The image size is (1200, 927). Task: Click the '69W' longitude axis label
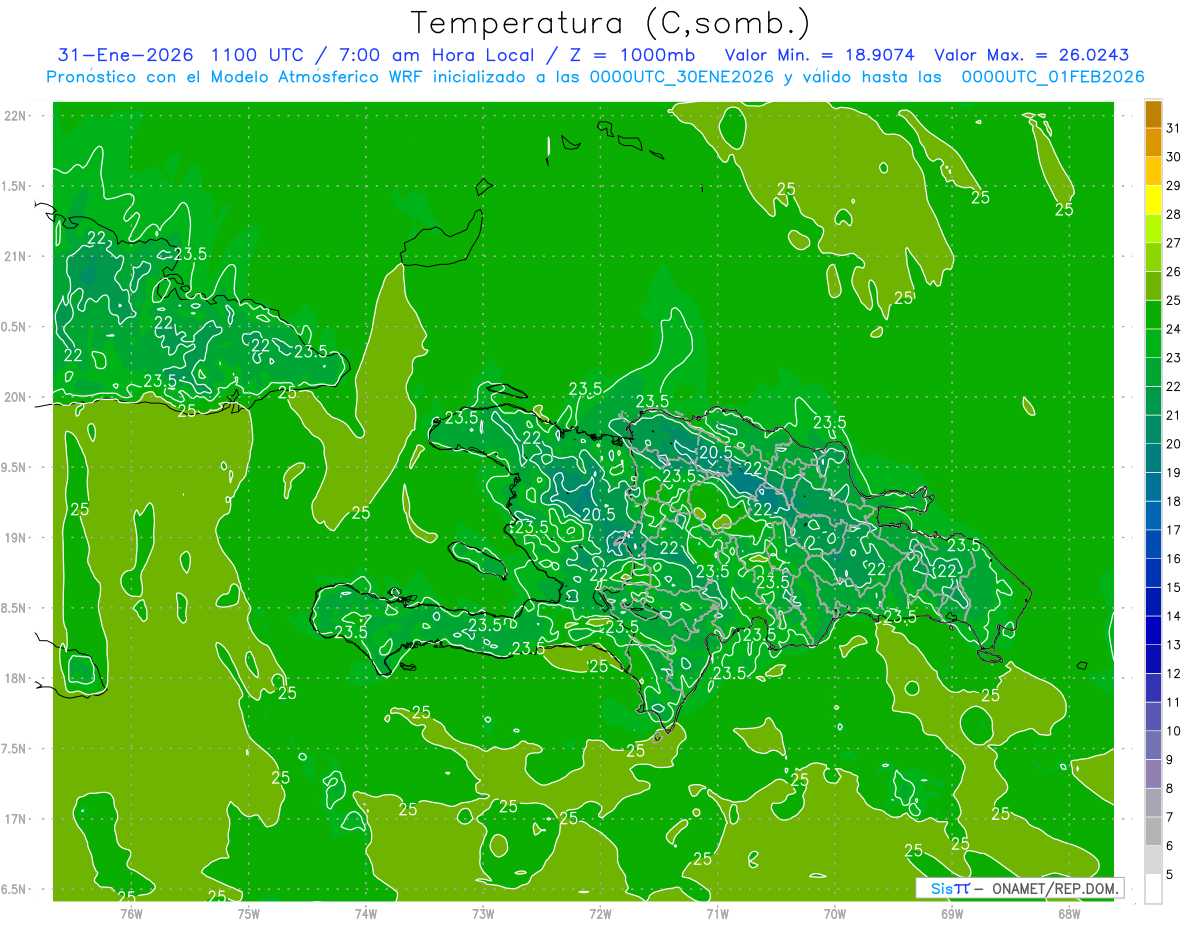952,913
